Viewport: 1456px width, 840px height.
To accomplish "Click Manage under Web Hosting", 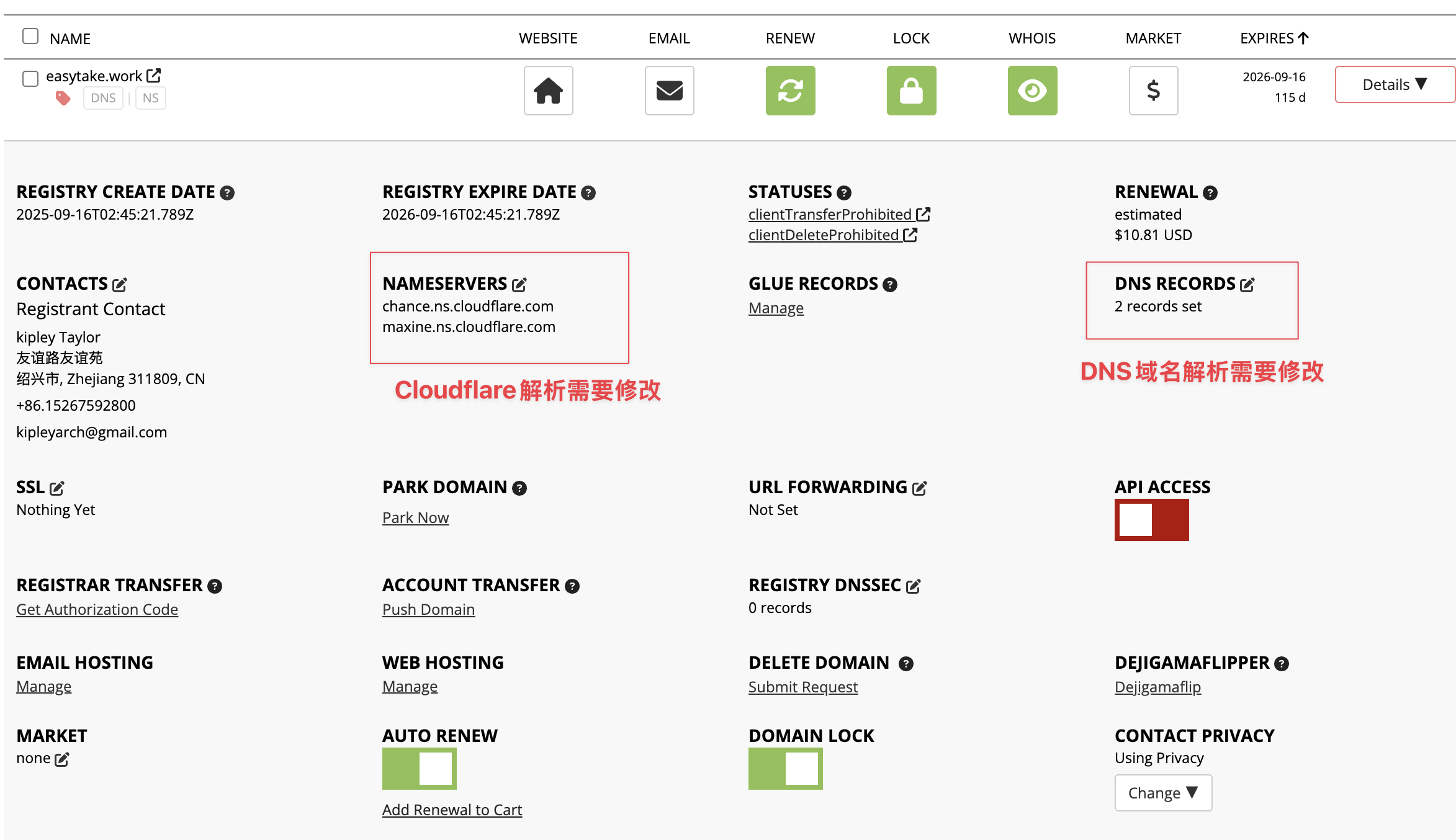I will click(x=410, y=687).
